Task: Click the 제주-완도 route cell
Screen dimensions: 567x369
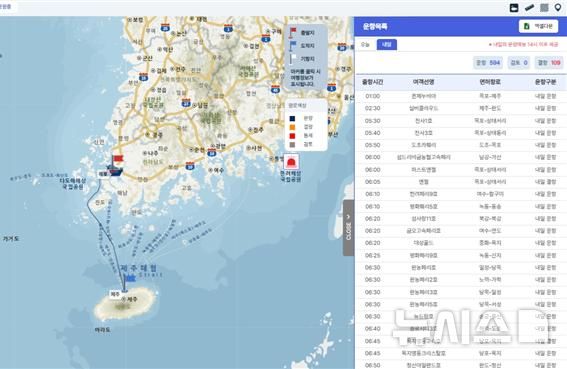Action: coord(490,108)
